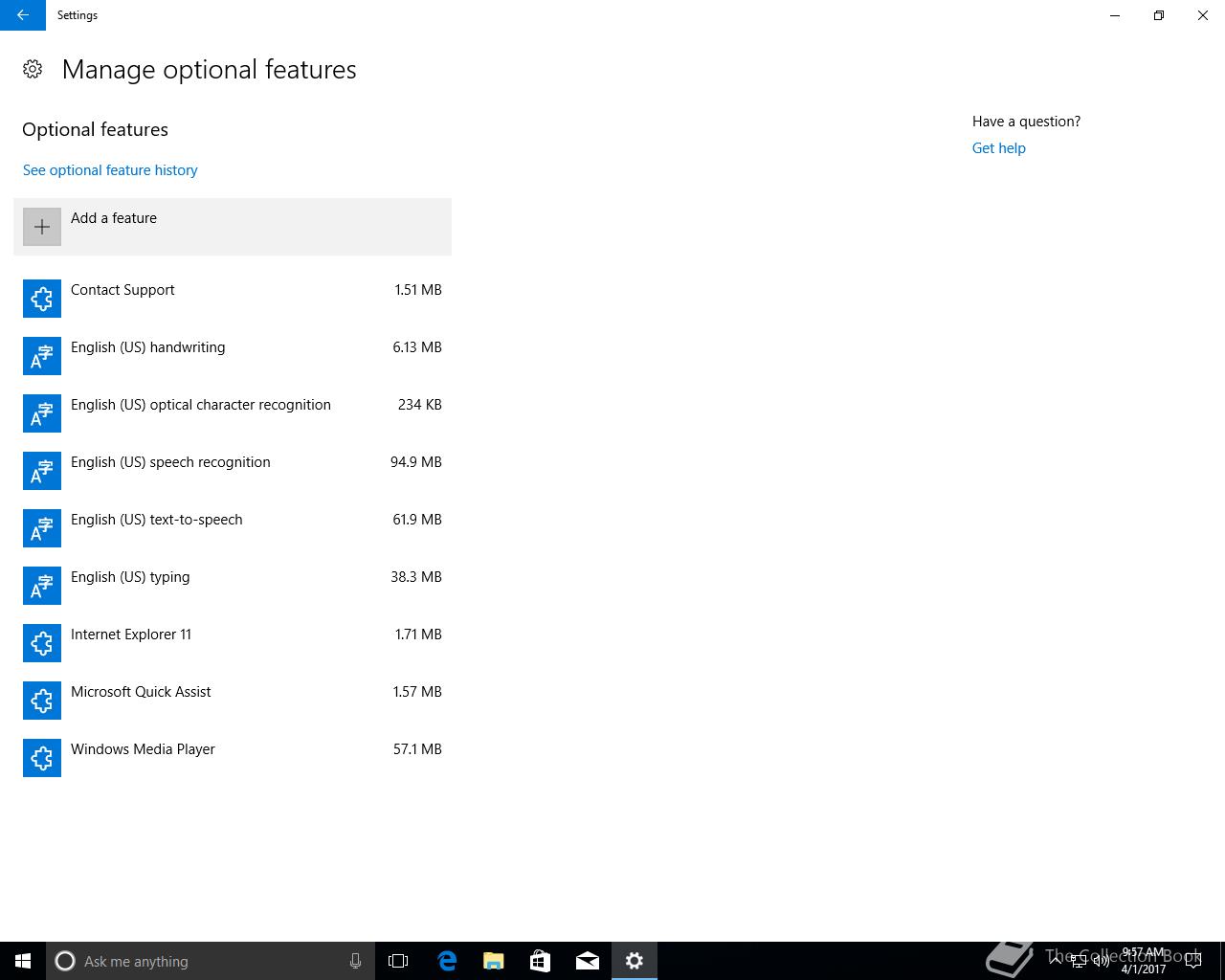The image size is (1225, 980).
Task: Click the text-to-speech language icon
Action: click(x=42, y=528)
